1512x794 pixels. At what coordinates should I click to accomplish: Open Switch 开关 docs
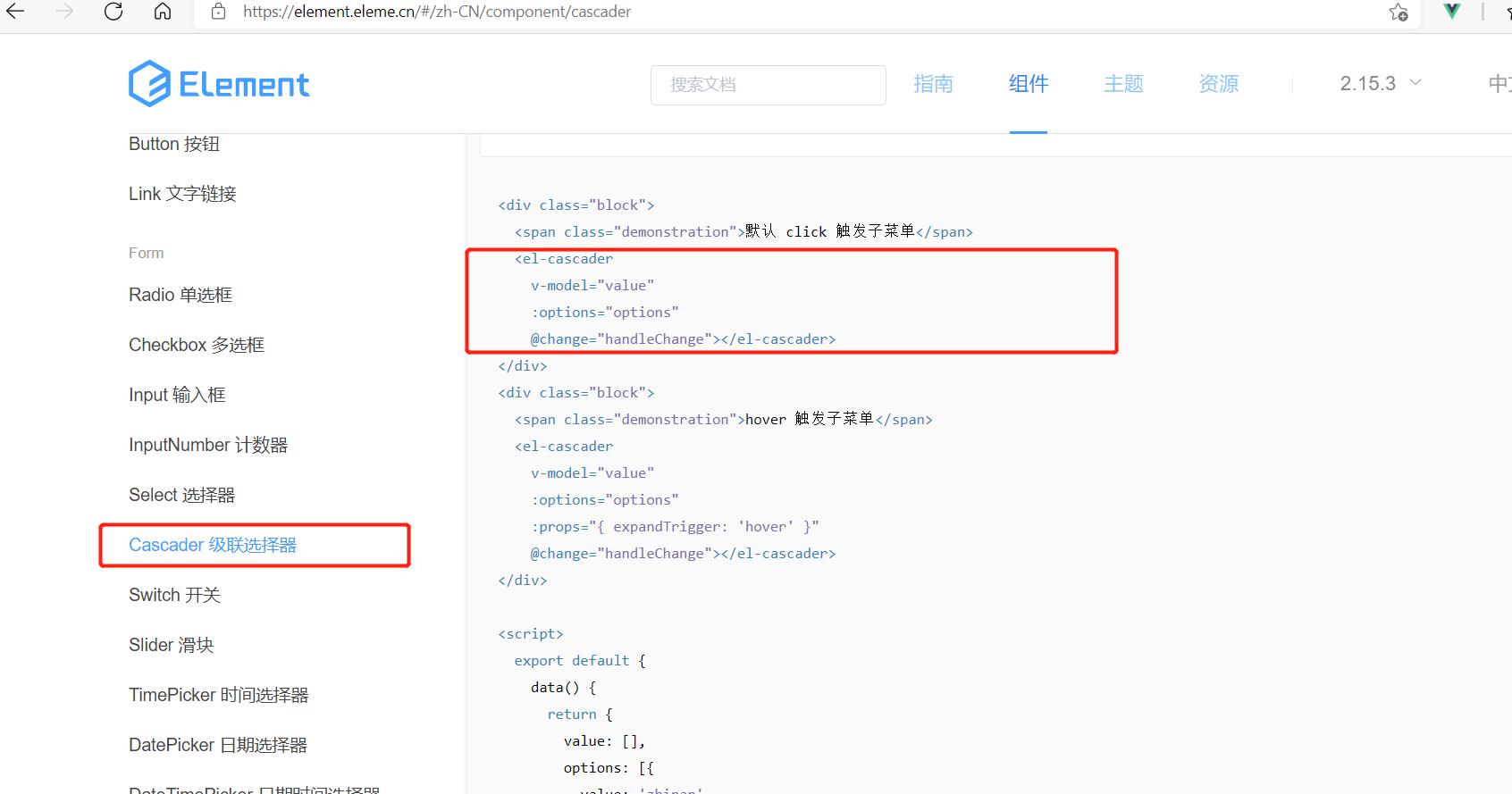click(174, 595)
